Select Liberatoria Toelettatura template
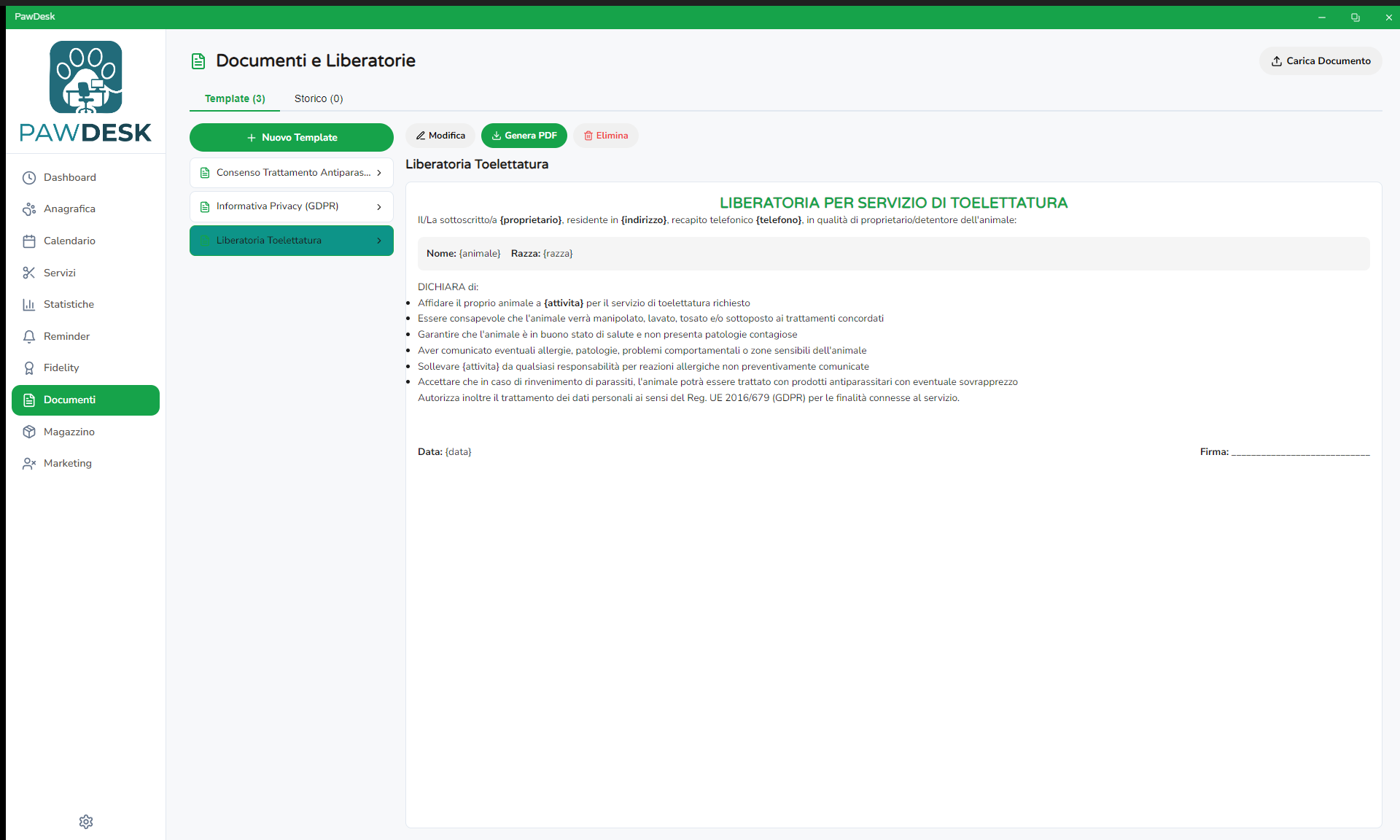This screenshot has height=840, width=1400. [x=292, y=241]
